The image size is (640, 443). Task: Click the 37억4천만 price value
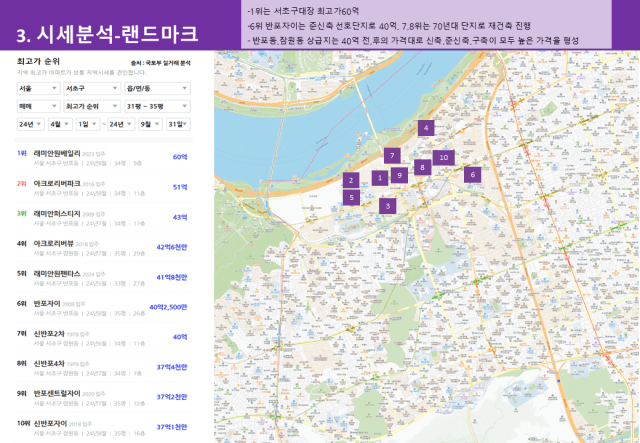click(x=172, y=367)
